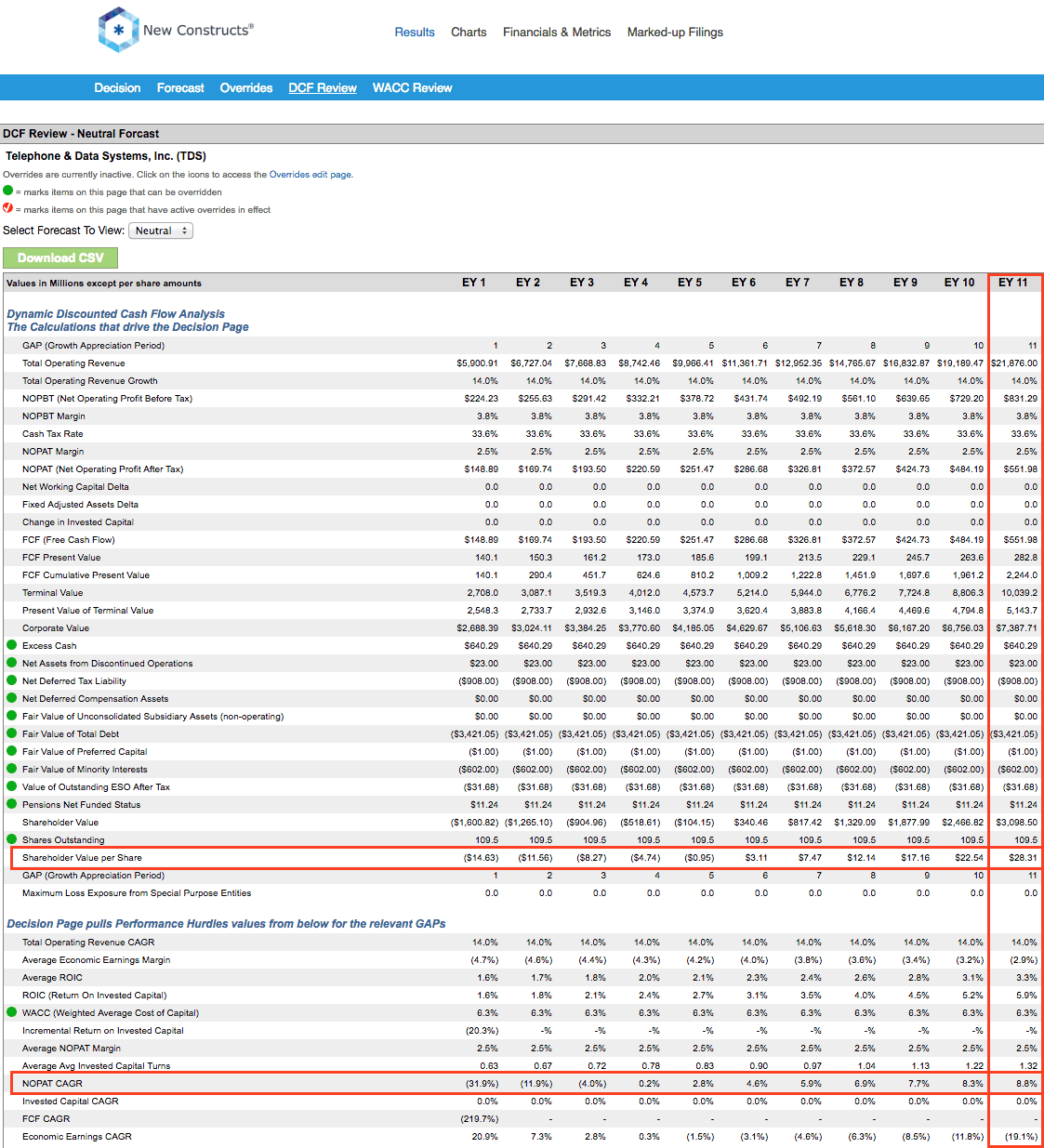
Task: Click the green override icon beside Excess Cash
Action: 12,644
